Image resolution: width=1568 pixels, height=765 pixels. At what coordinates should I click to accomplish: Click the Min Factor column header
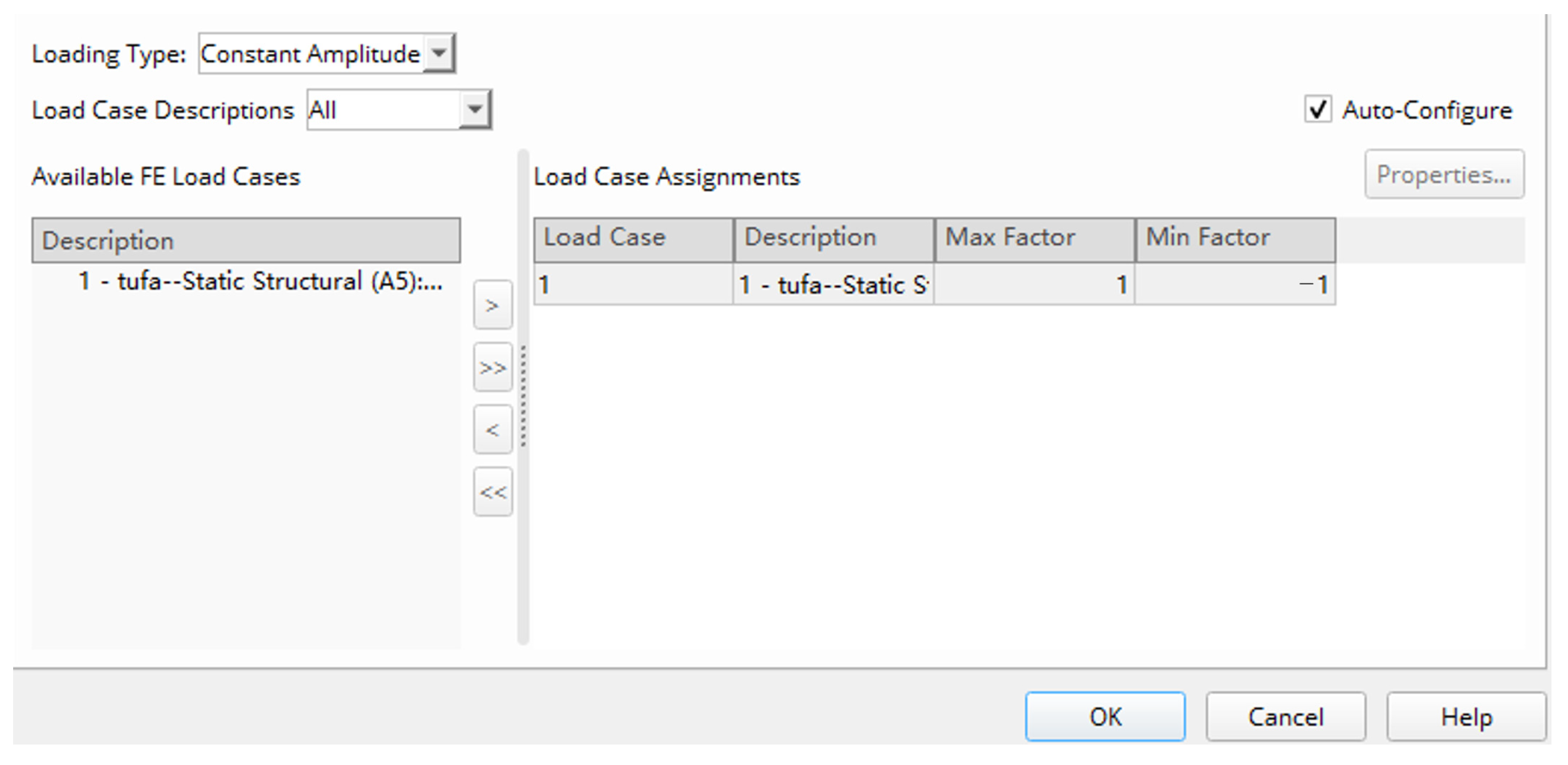tap(1235, 238)
